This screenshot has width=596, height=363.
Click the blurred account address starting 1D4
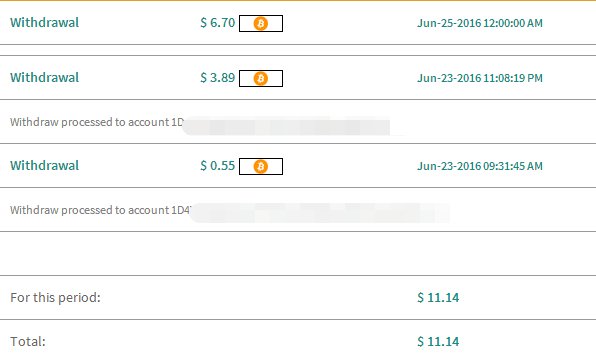click(320, 213)
